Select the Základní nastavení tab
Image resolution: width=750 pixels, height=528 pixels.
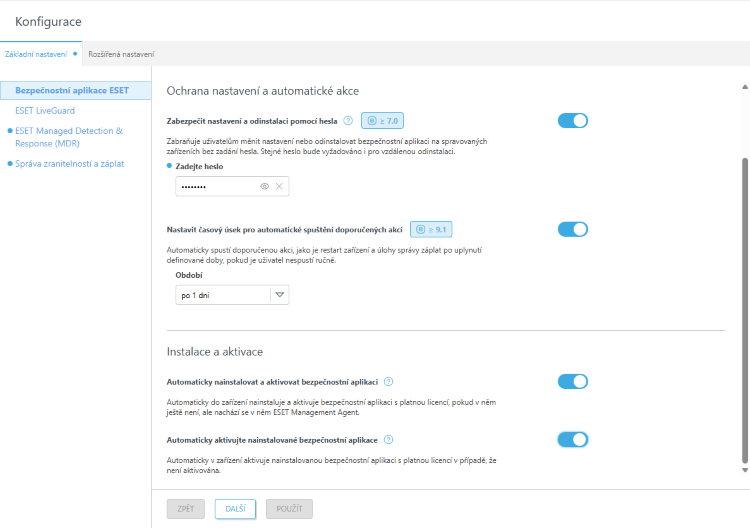(36, 53)
